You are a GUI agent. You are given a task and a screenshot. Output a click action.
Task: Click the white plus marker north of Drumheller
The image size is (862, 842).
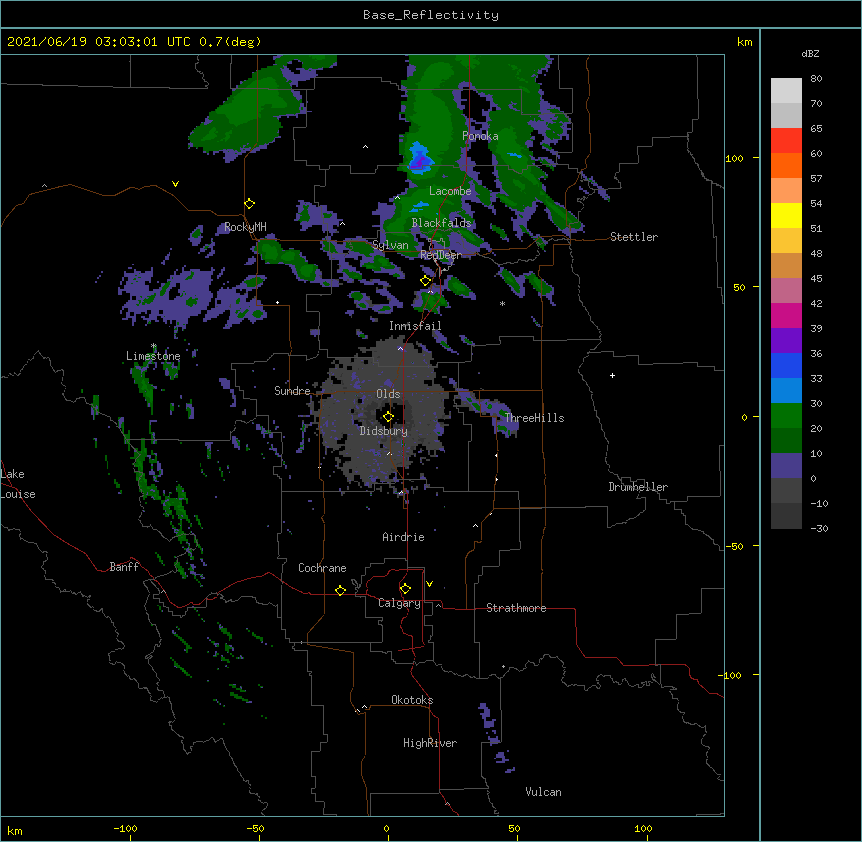coord(612,375)
